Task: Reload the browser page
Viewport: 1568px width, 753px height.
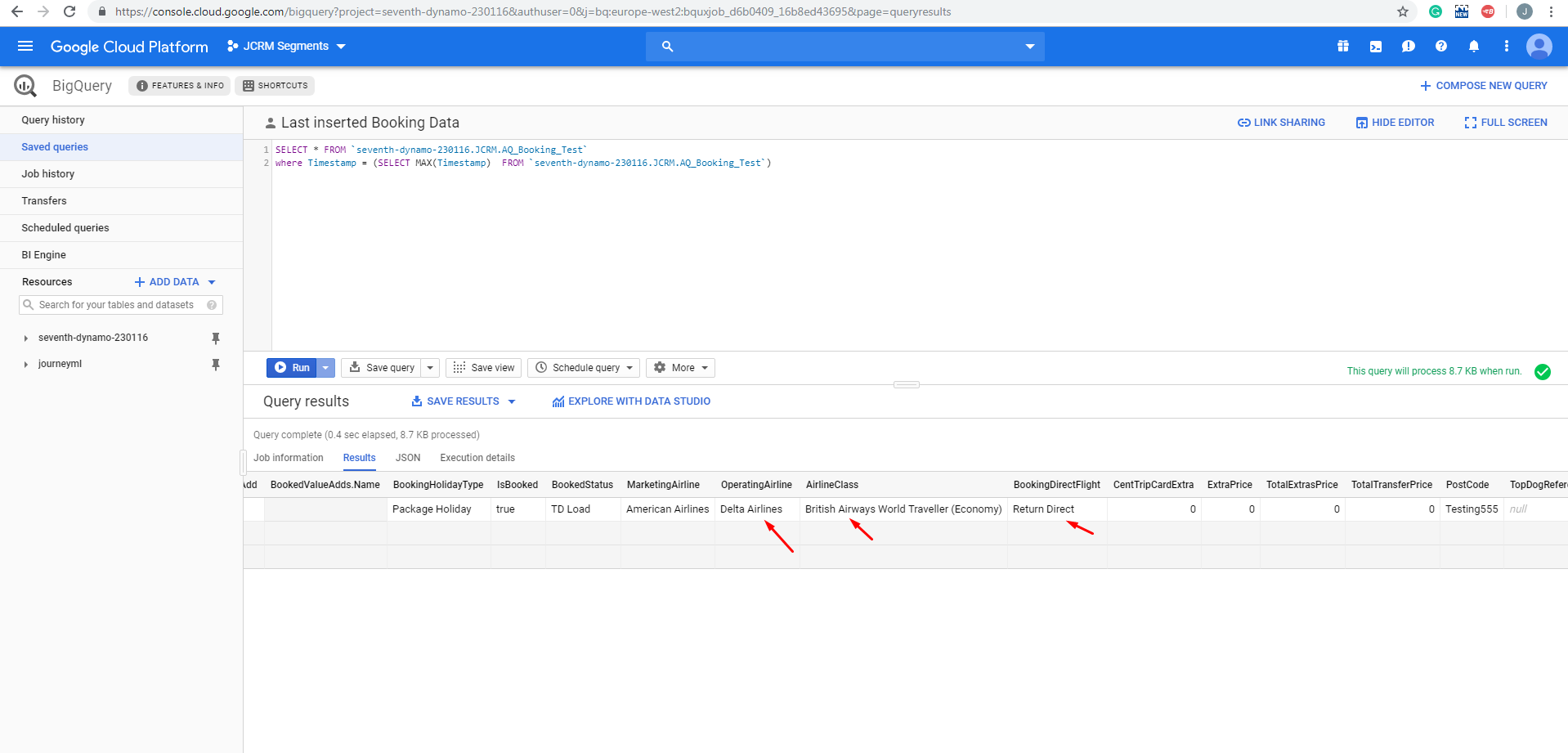Action: point(70,11)
